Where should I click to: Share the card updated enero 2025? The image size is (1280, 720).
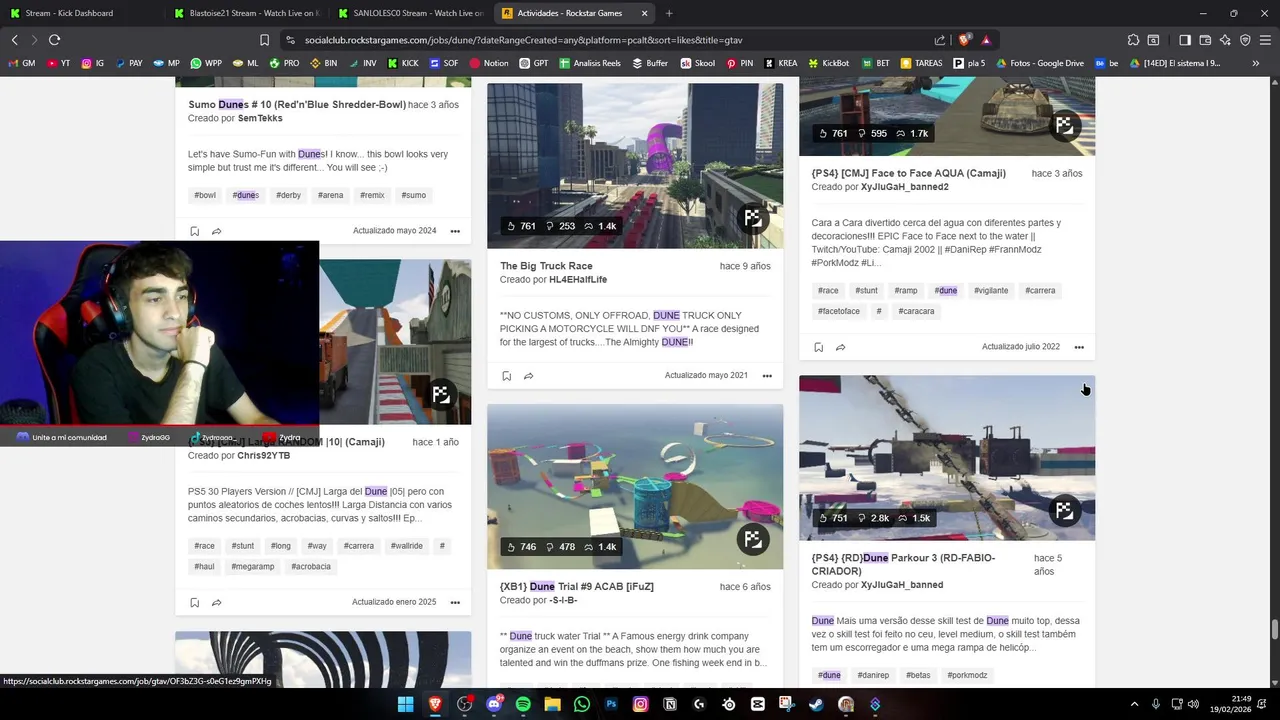217,602
